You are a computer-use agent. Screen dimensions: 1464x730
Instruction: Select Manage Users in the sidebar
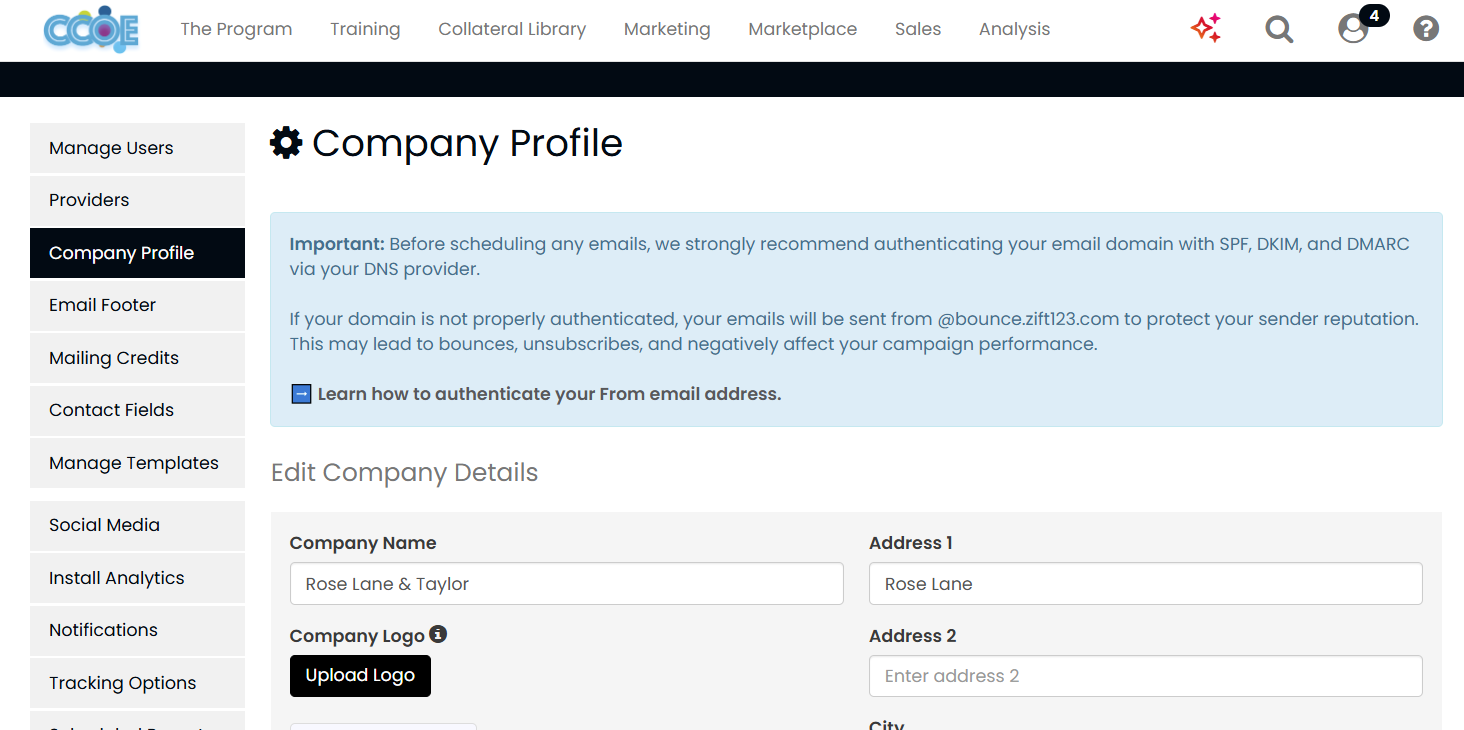(x=137, y=148)
